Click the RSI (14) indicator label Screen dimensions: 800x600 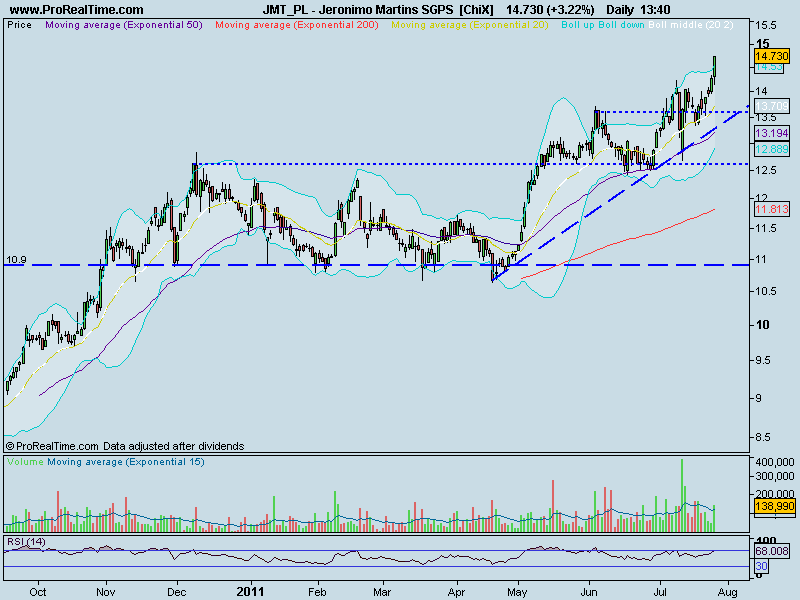pyautogui.click(x=26, y=541)
